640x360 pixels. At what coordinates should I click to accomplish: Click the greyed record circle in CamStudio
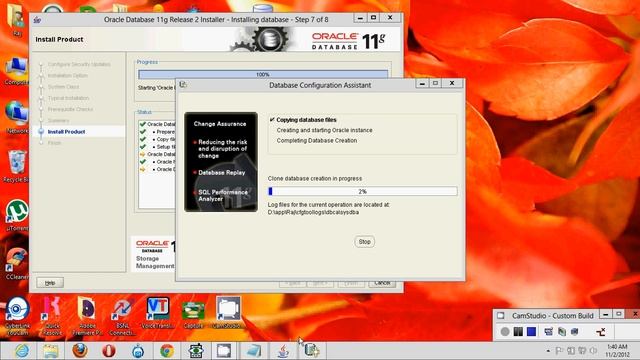(505, 331)
